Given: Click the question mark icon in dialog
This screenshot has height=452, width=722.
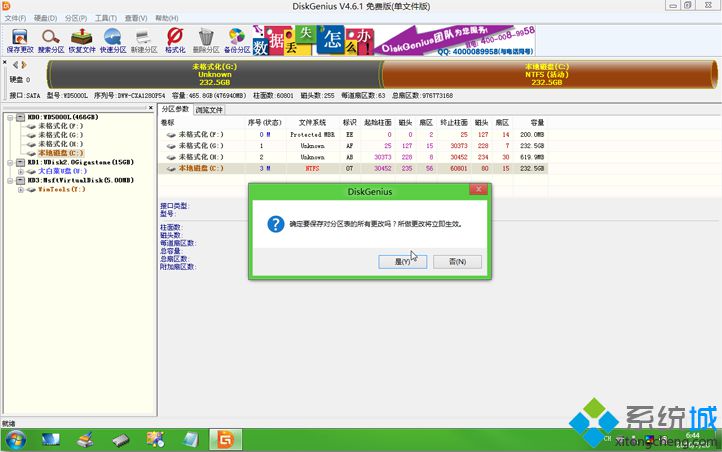Looking at the screenshot, I should 275,224.
